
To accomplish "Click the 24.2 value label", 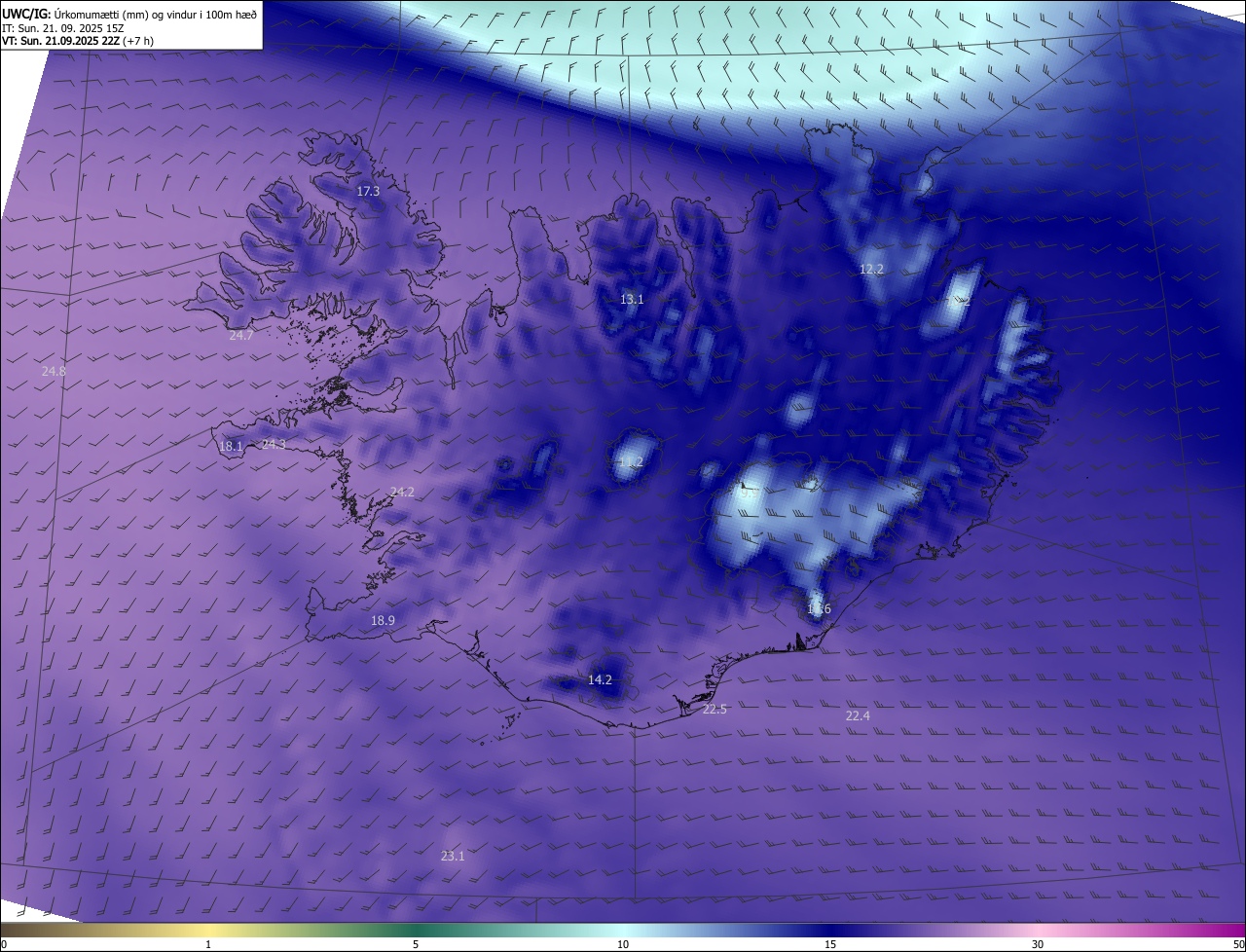I will [402, 492].
